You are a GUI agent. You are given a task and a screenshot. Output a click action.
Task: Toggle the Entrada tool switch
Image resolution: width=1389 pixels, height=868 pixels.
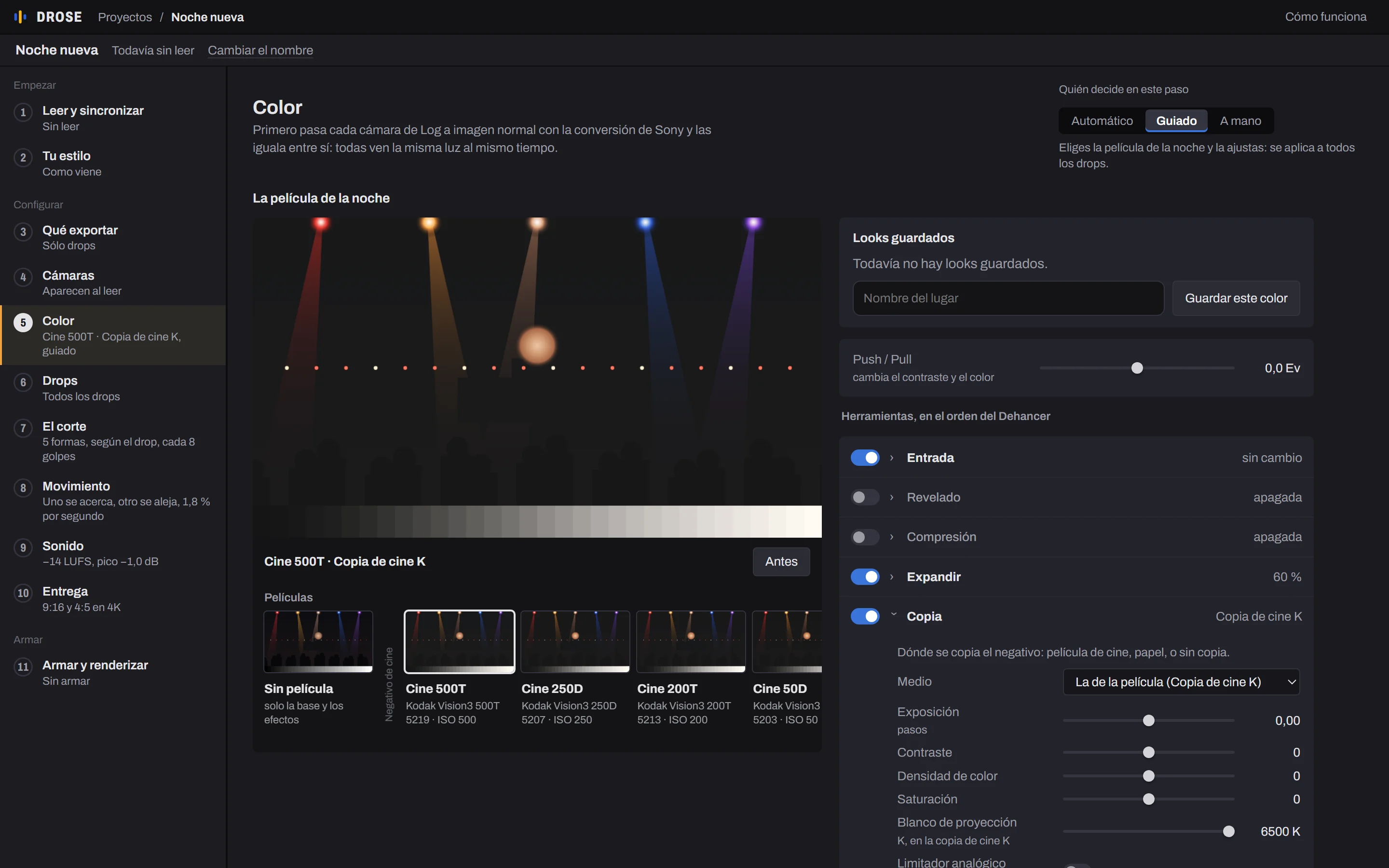(865, 458)
